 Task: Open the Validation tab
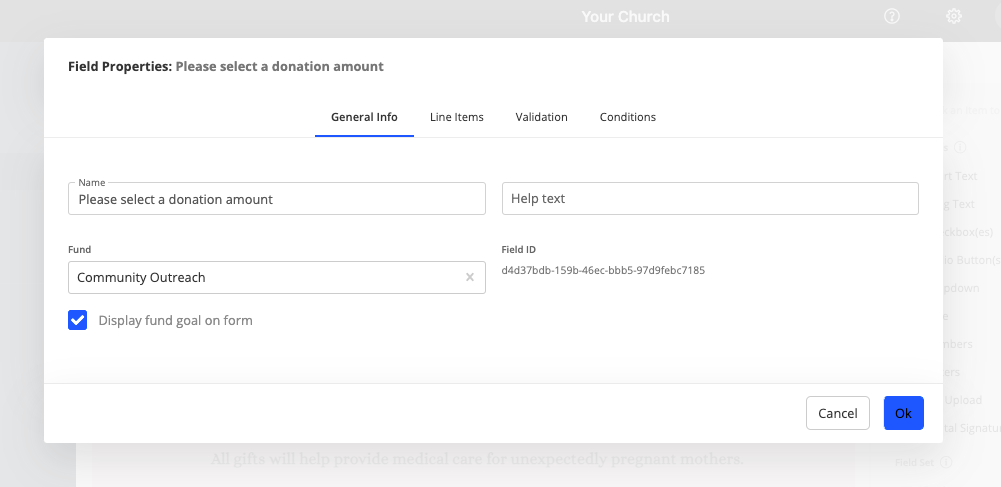click(x=541, y=117)
